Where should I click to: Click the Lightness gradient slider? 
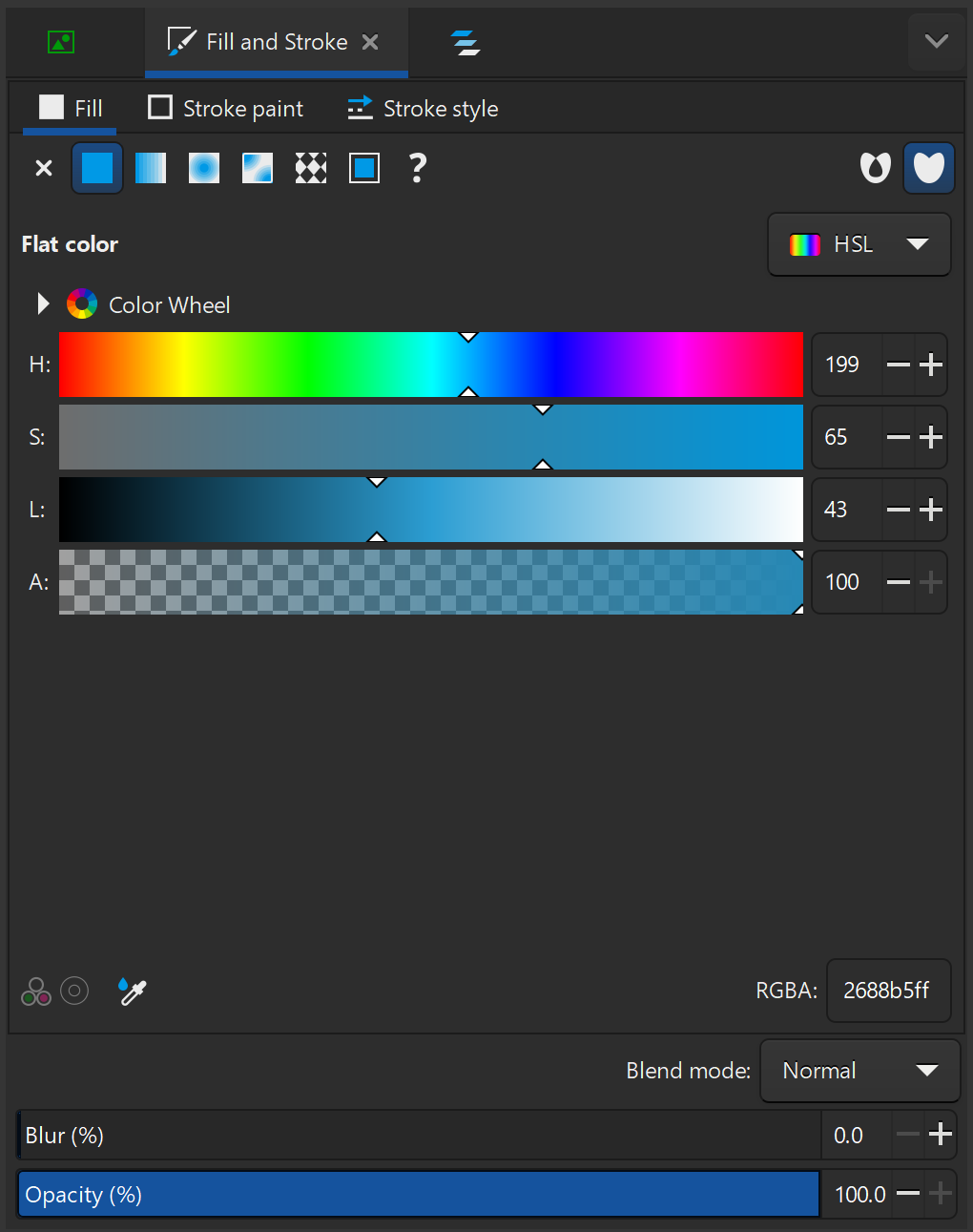[431, 510]
